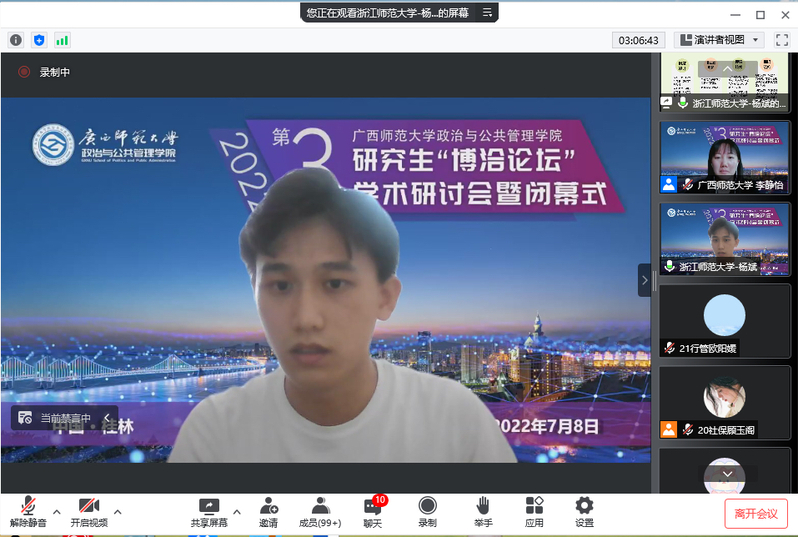Viewport: 798px width, 537px height.
Task: Collapse the participant thumbnail sidebar arrow
Action: click(644, 280)
